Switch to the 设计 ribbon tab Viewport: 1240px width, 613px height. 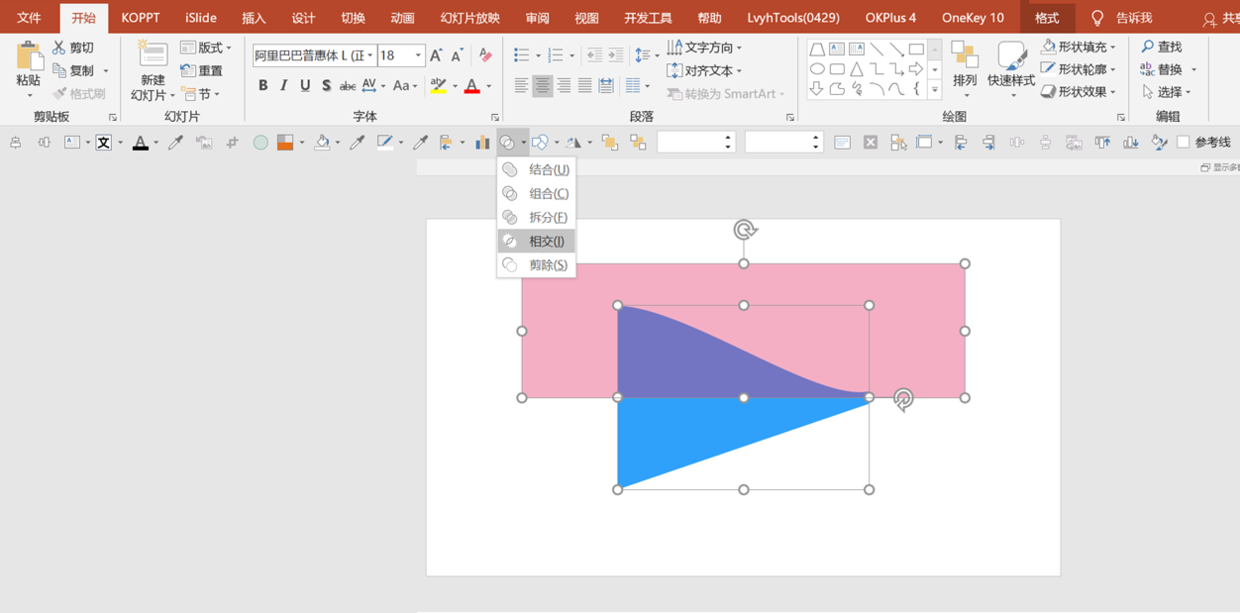tap(303, 18)
